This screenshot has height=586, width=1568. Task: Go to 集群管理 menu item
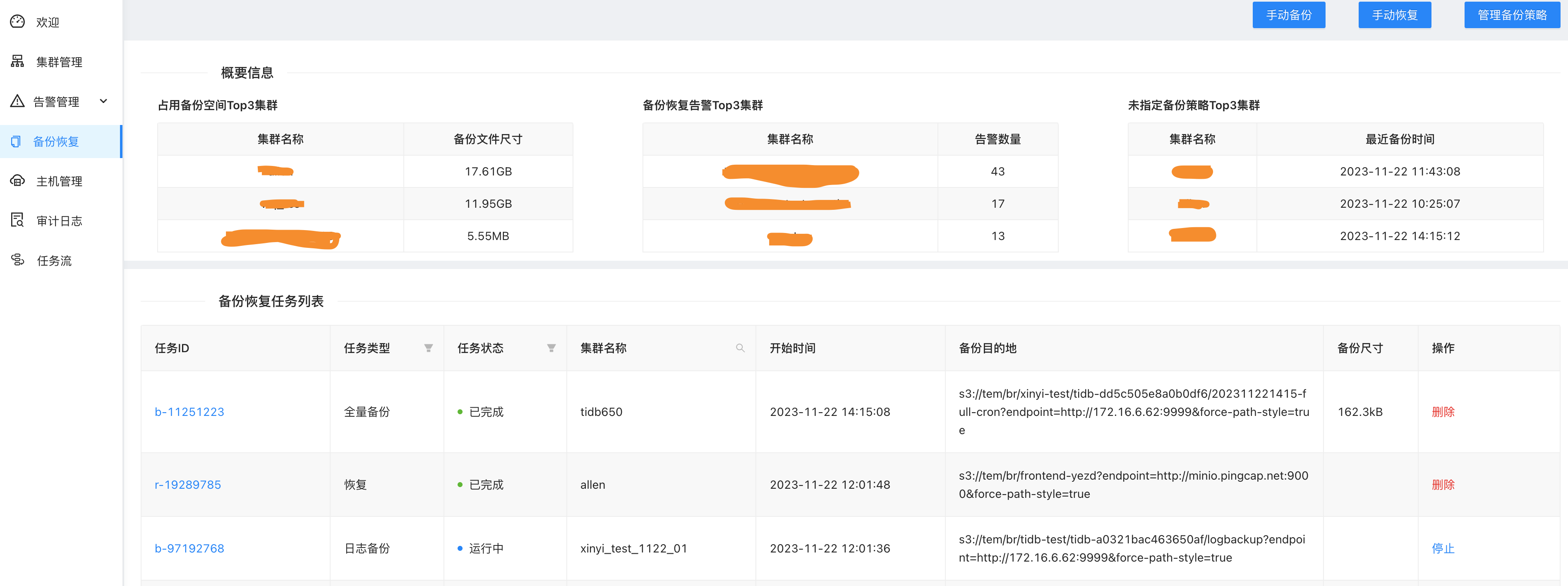coord(61,62)
